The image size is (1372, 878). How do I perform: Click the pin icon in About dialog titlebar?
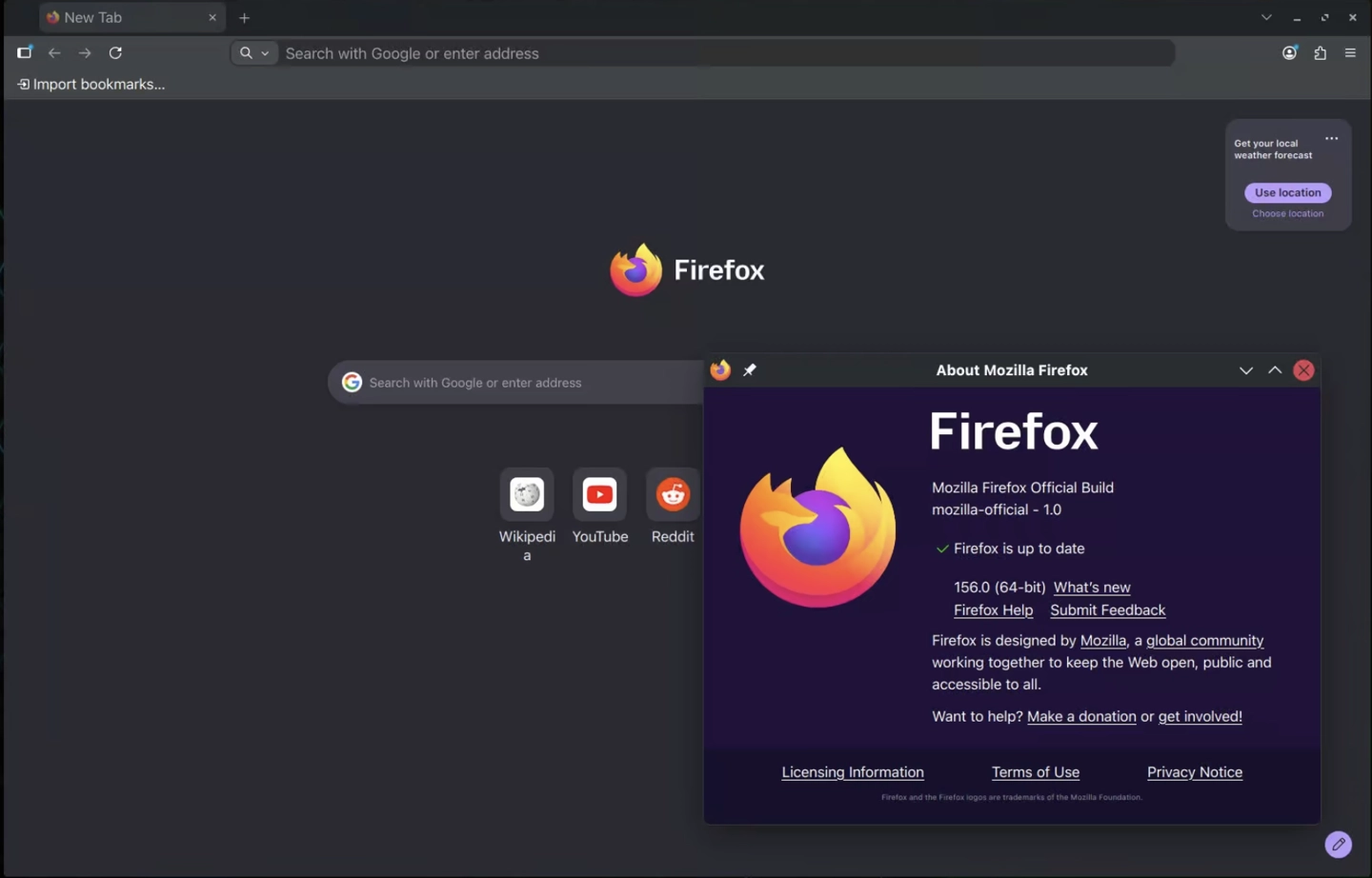pos(750,370)
